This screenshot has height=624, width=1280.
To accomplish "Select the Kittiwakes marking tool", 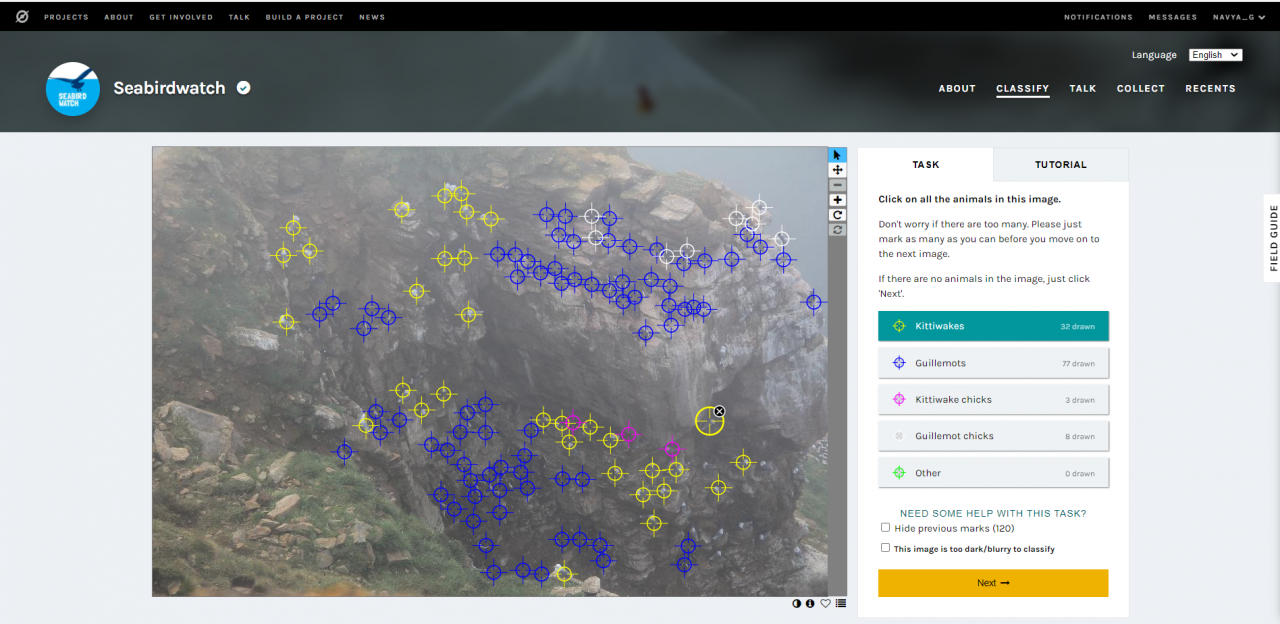I will click(x=993, y=326).
